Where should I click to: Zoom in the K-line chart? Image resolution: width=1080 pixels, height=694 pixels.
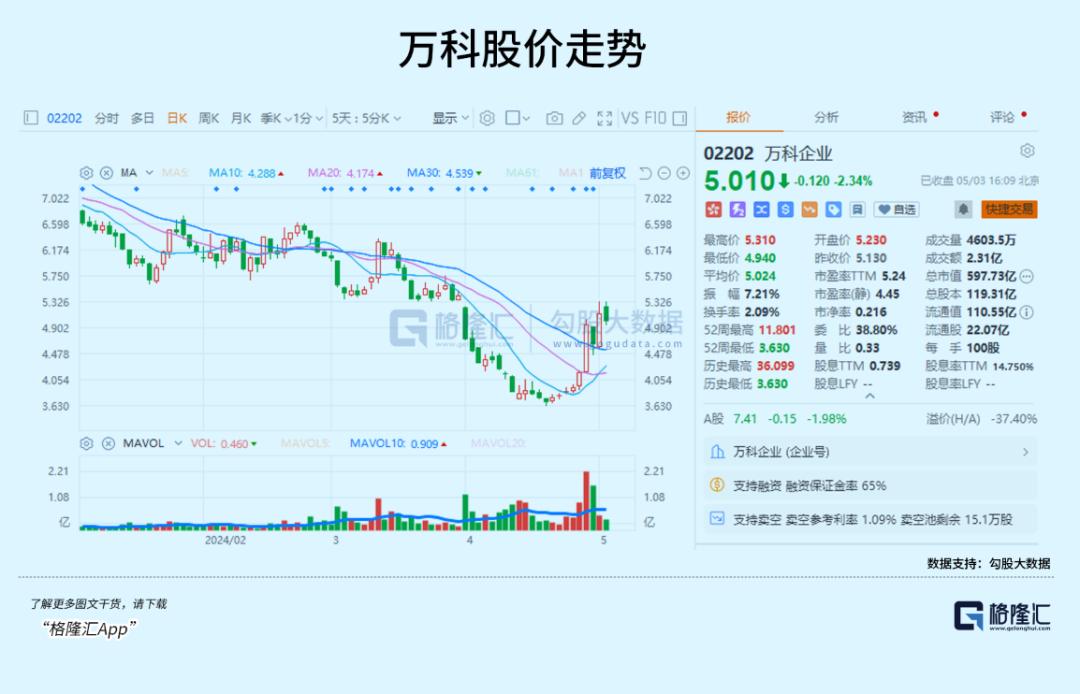coord(683,173)
